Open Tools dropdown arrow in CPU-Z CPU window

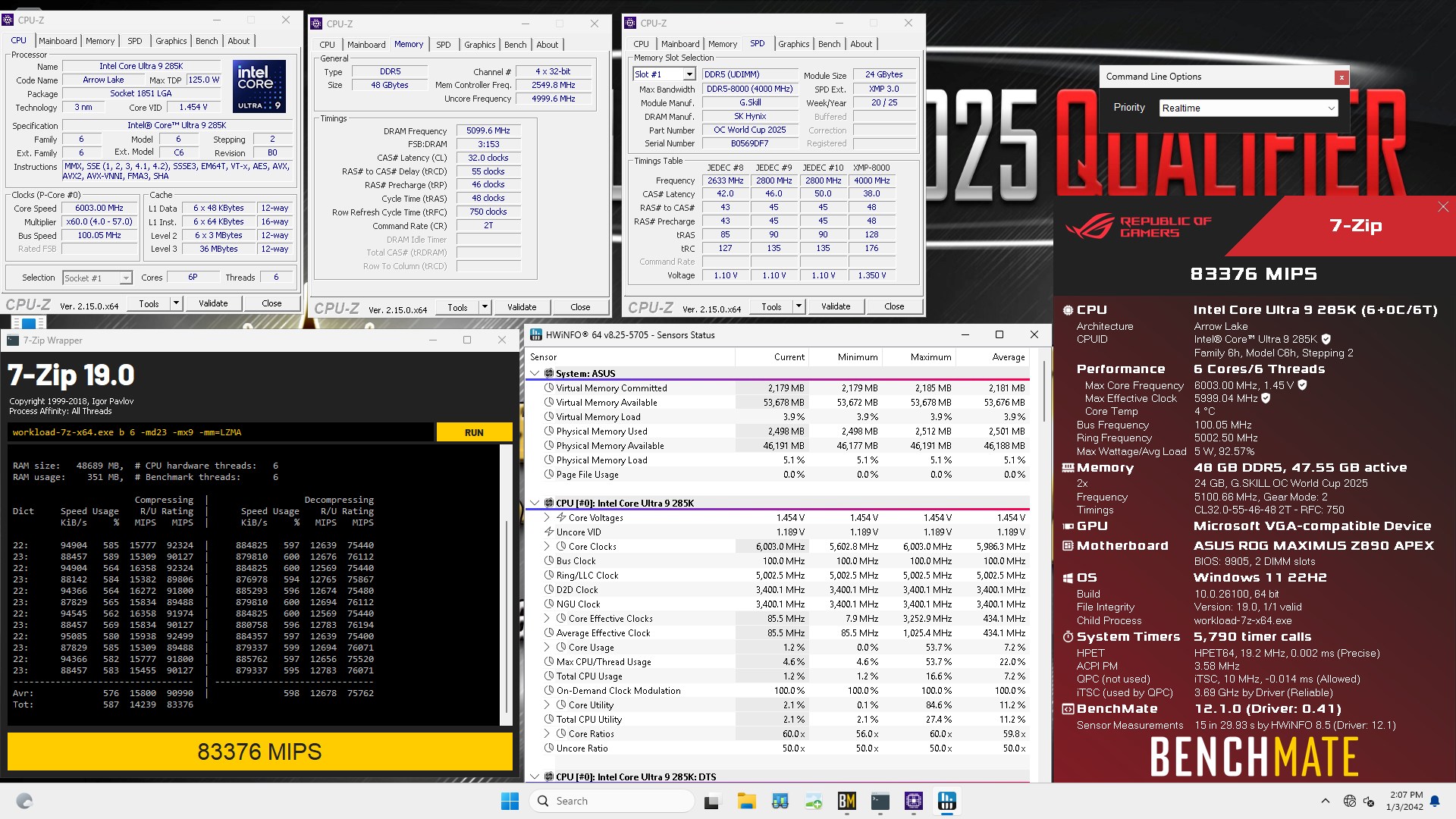pos(176,303)
